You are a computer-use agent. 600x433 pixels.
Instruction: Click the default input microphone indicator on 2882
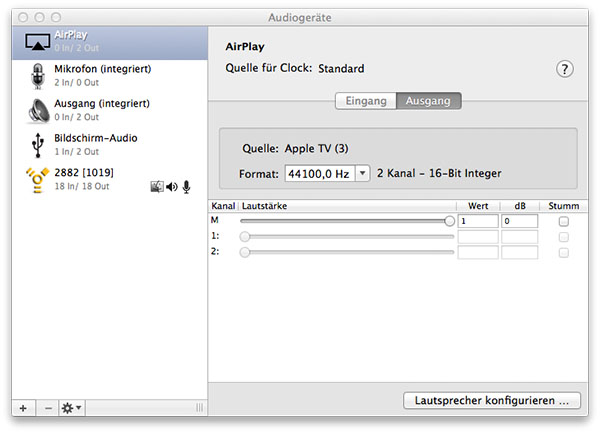[186, 186]
